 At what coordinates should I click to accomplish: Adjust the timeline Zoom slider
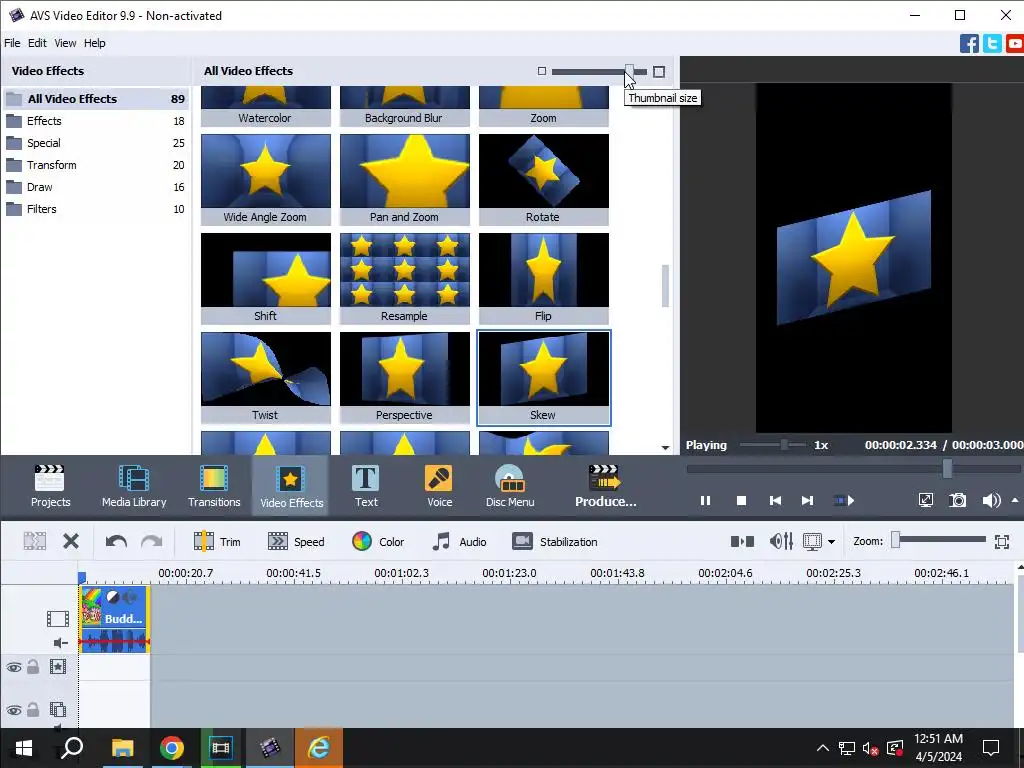point(896,539)
